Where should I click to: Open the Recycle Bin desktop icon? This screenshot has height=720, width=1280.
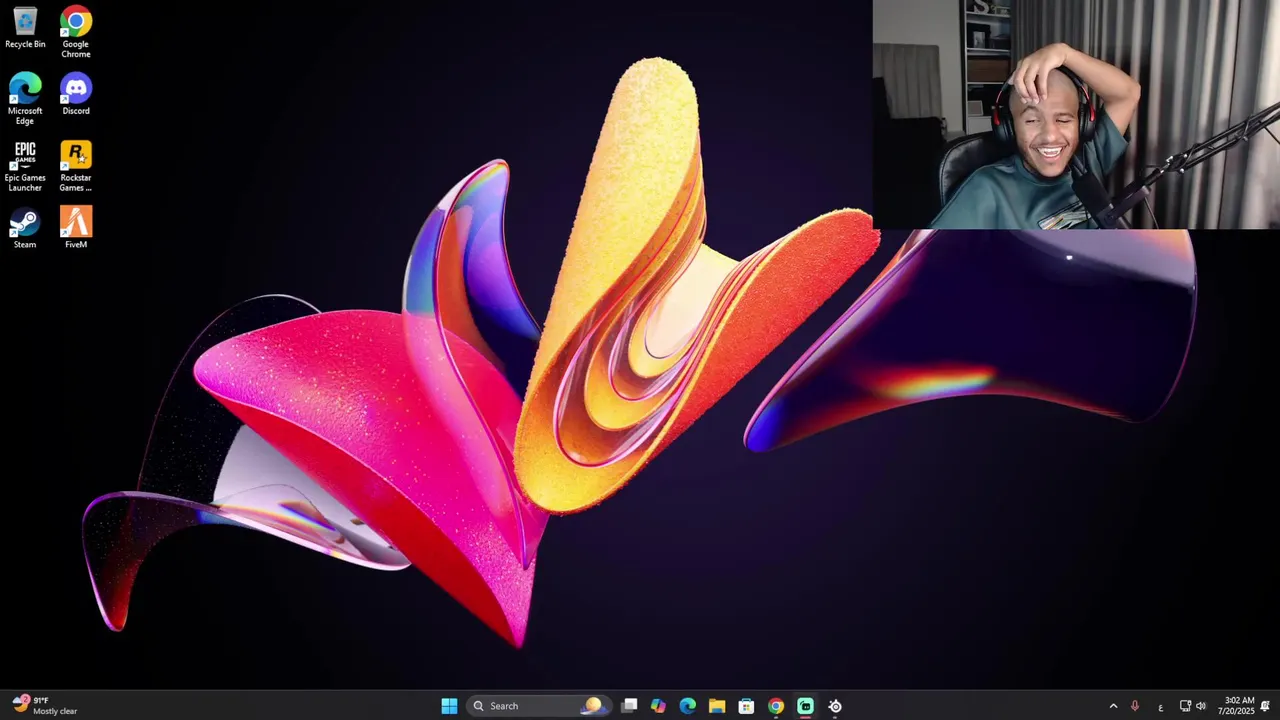[x=25, y=28]
